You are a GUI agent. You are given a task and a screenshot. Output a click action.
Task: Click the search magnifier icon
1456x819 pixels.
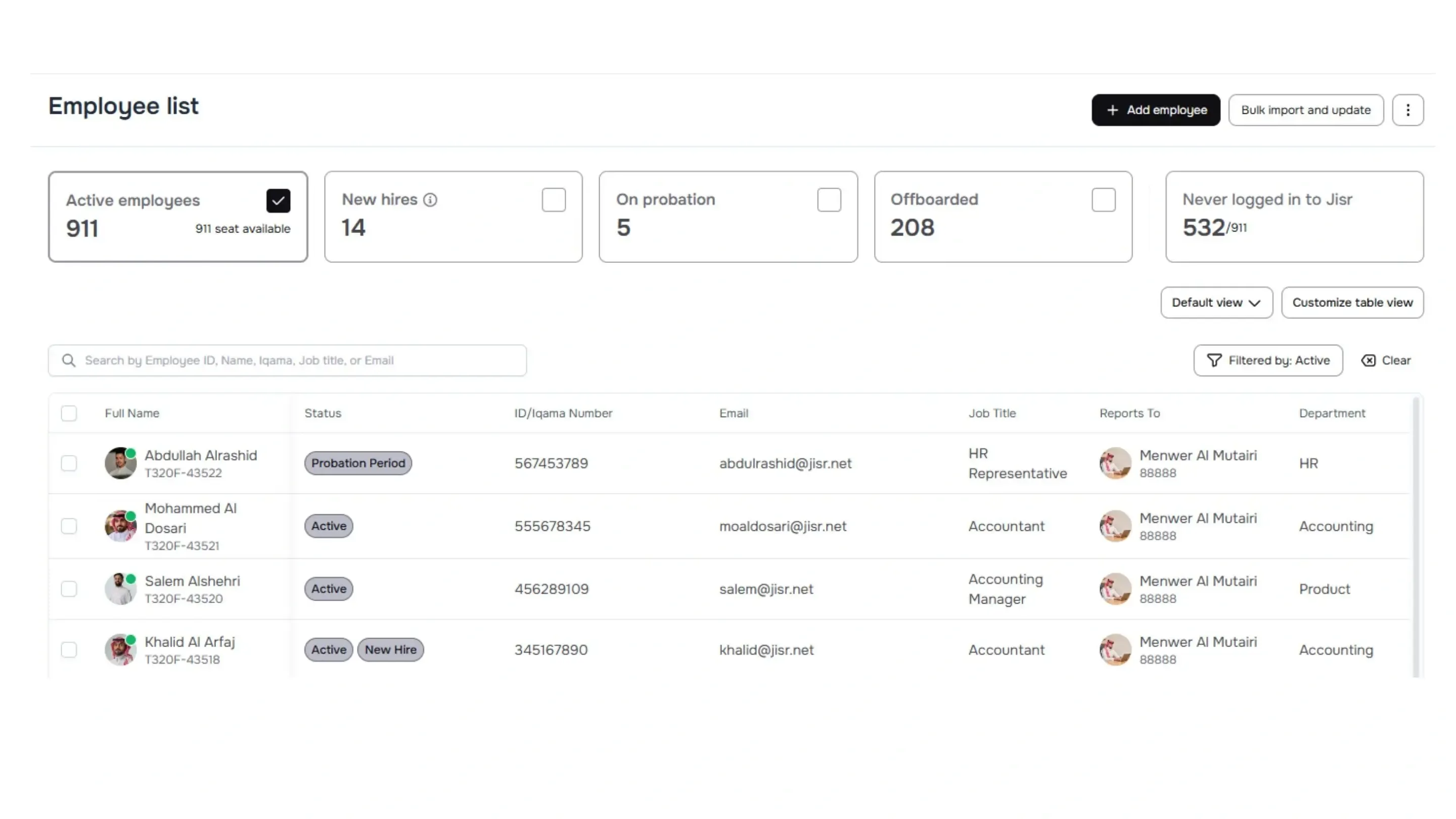point(68,360)
